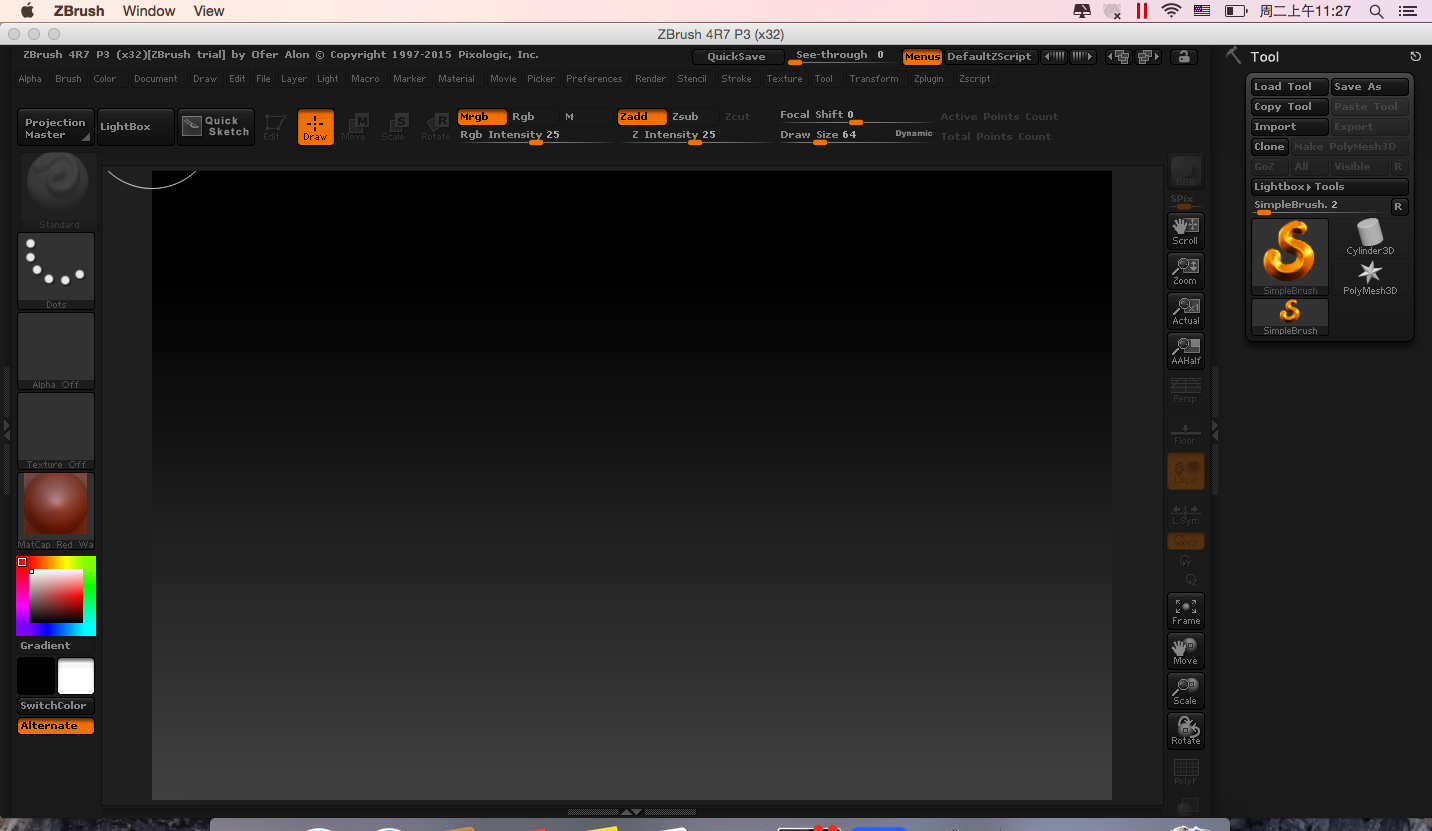Click the Scroll canvas navigation icon
This screenshot has height=831, width=1432.
[x=1186, y=231]
